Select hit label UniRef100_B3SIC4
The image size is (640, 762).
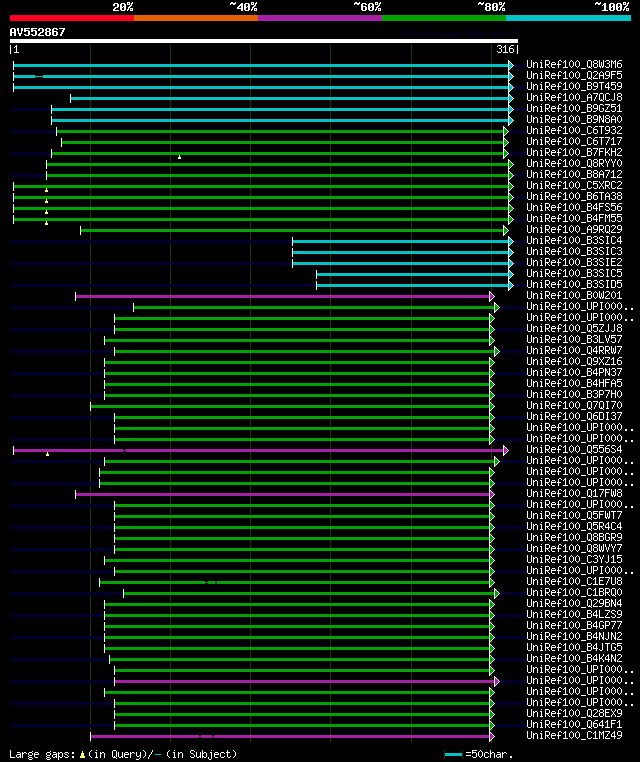(x=574, y=240)
